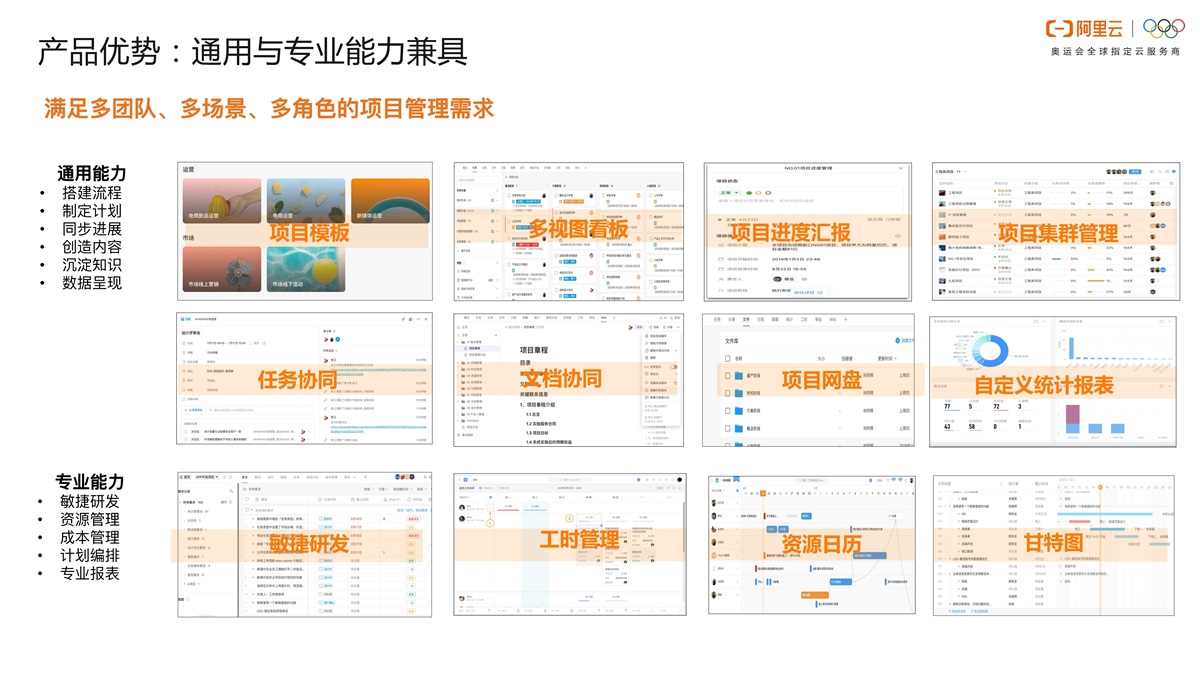This screenshot has height=675, width=1200.
Task: Close the NO.01项目进度管理 dialog
Action: tap(900, 169)
